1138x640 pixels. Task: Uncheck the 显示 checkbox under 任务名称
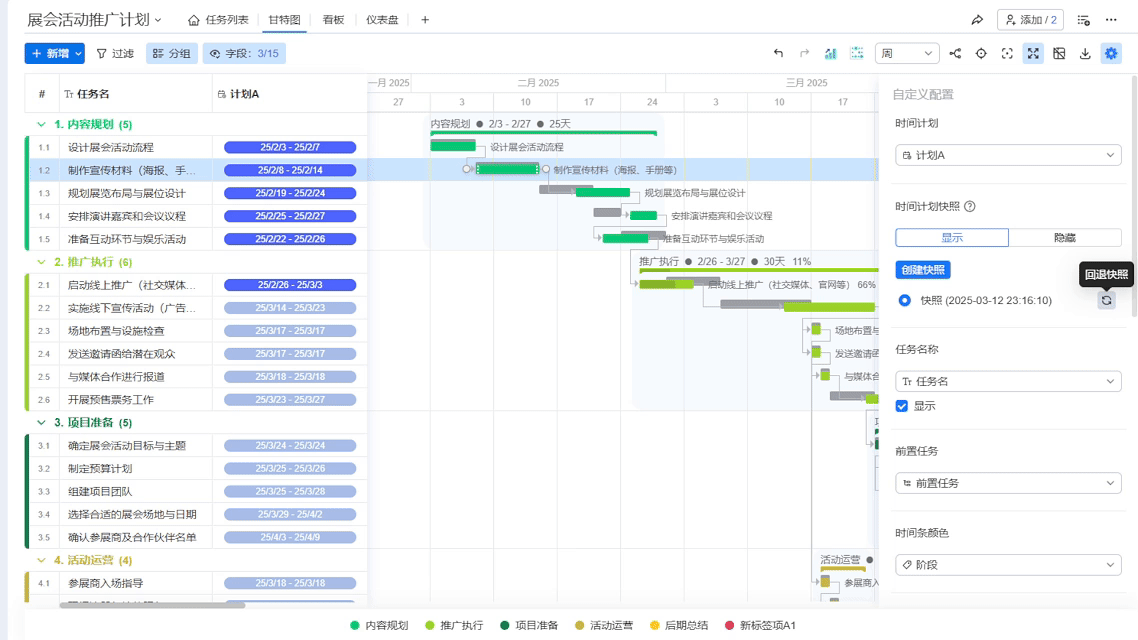point(902,406)
